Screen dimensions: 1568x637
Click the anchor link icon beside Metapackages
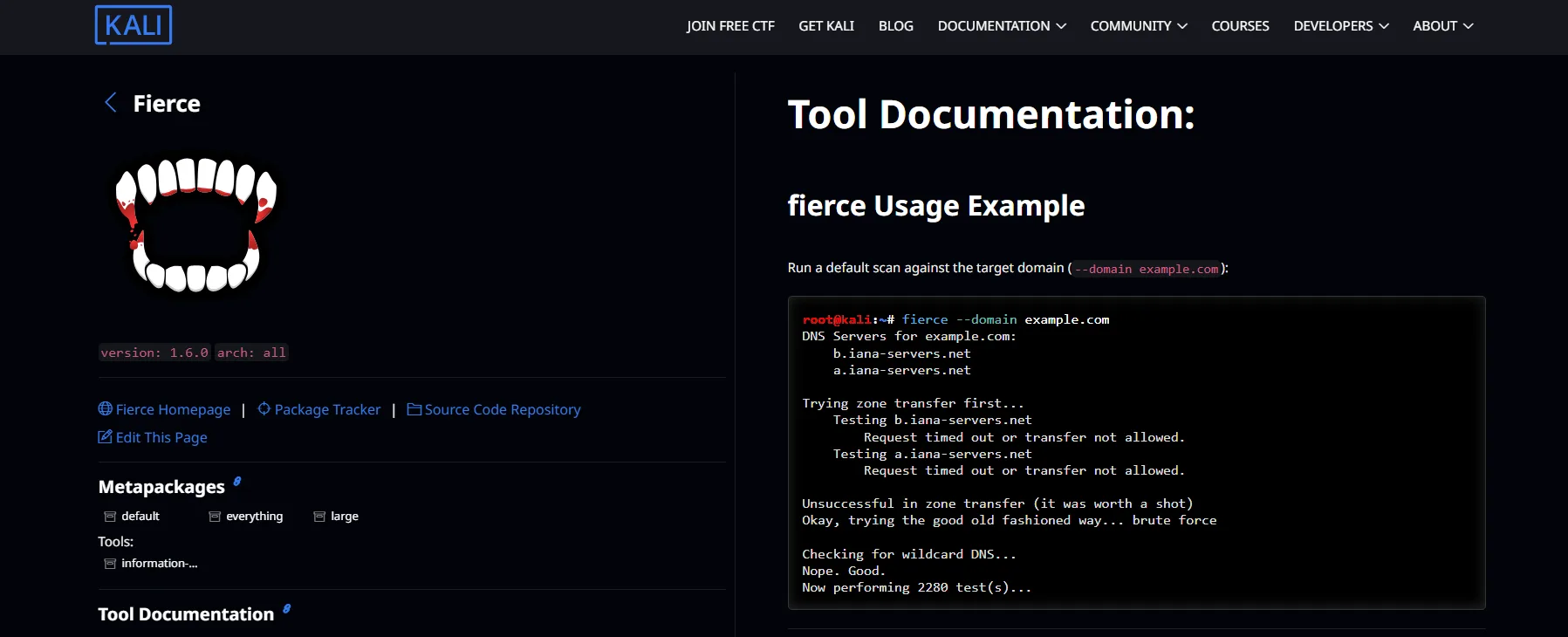236,482
